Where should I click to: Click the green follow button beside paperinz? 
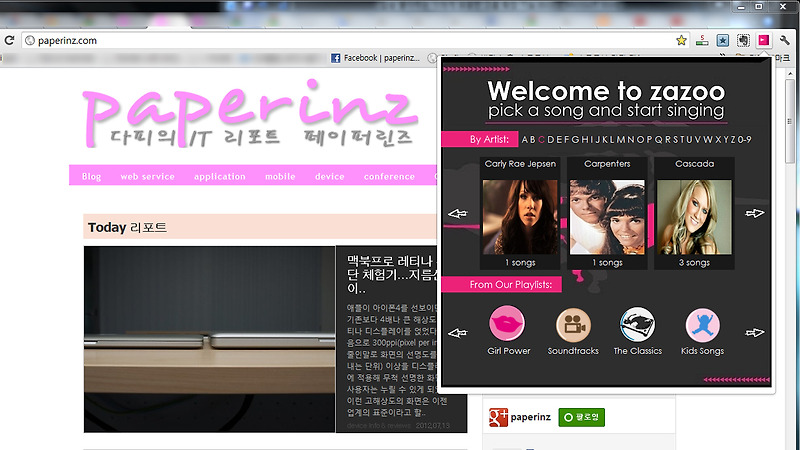(582, 417)
